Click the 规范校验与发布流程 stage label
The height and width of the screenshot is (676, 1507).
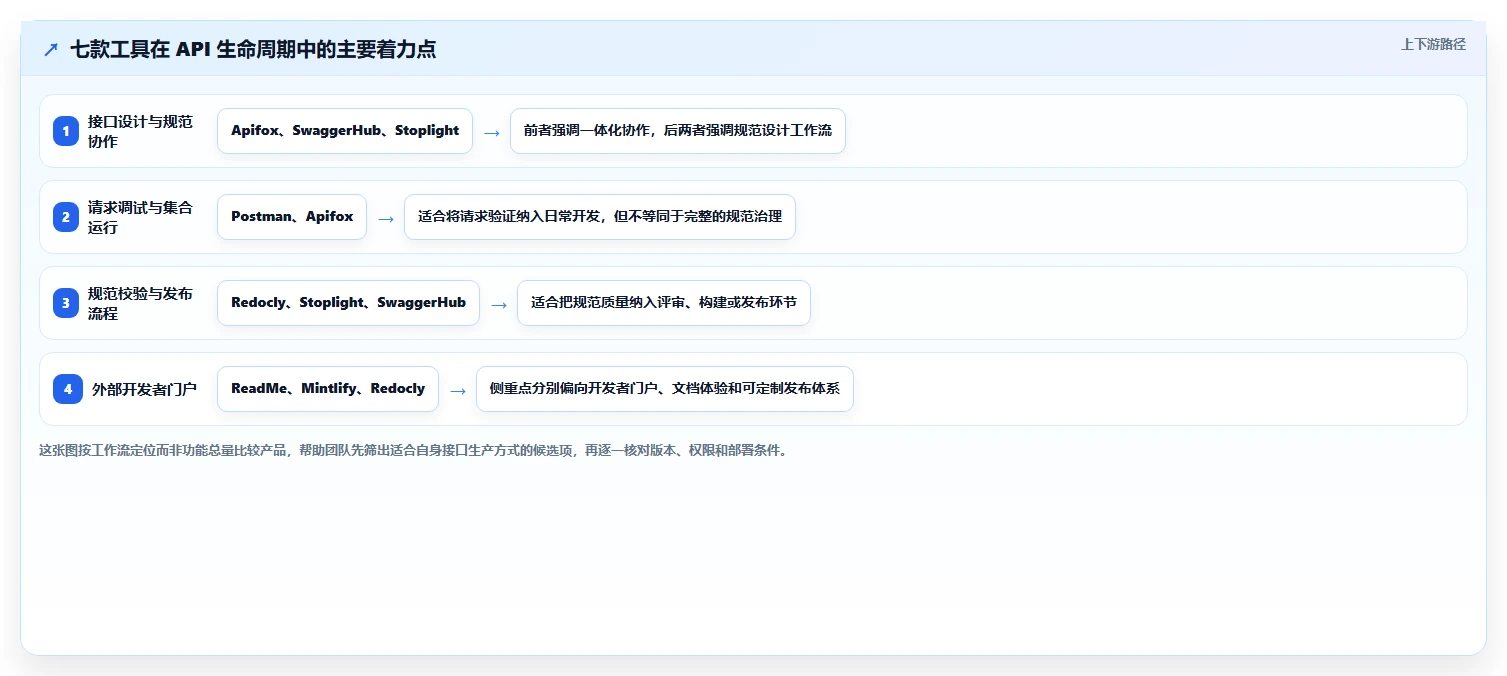(x=141, y=303)
